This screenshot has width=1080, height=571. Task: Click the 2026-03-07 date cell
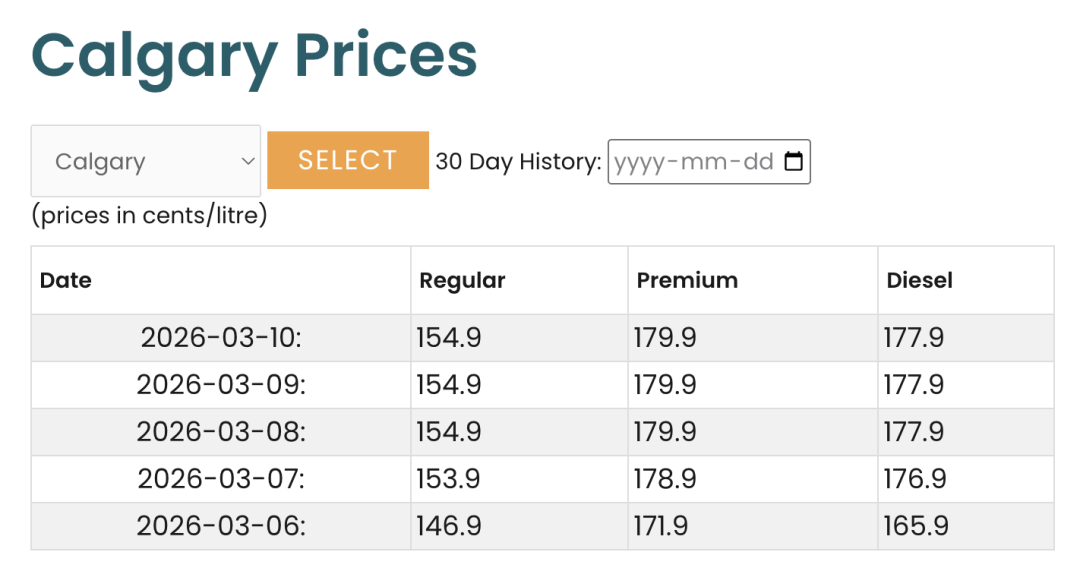coord(221,479)
